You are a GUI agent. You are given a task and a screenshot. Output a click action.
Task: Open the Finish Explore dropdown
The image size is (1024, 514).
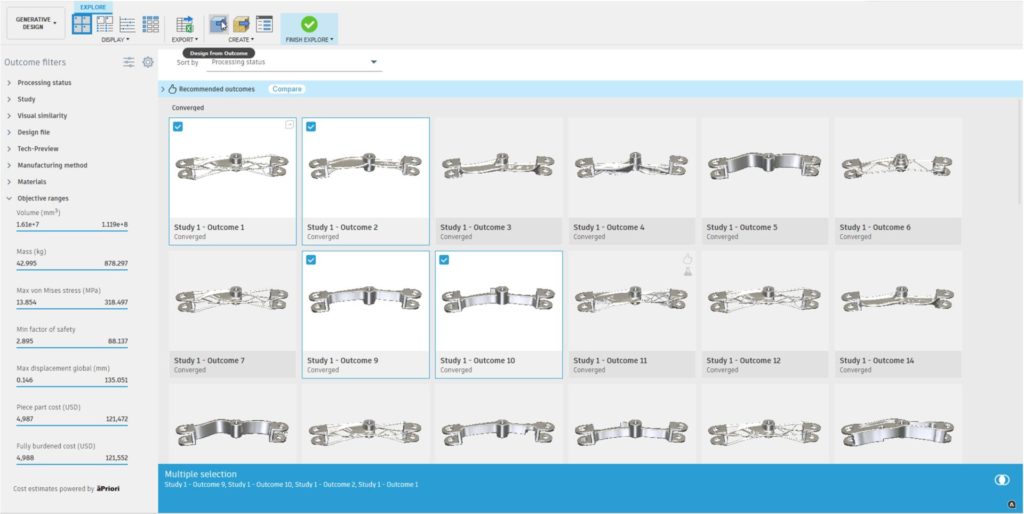(x=310, y=40)
